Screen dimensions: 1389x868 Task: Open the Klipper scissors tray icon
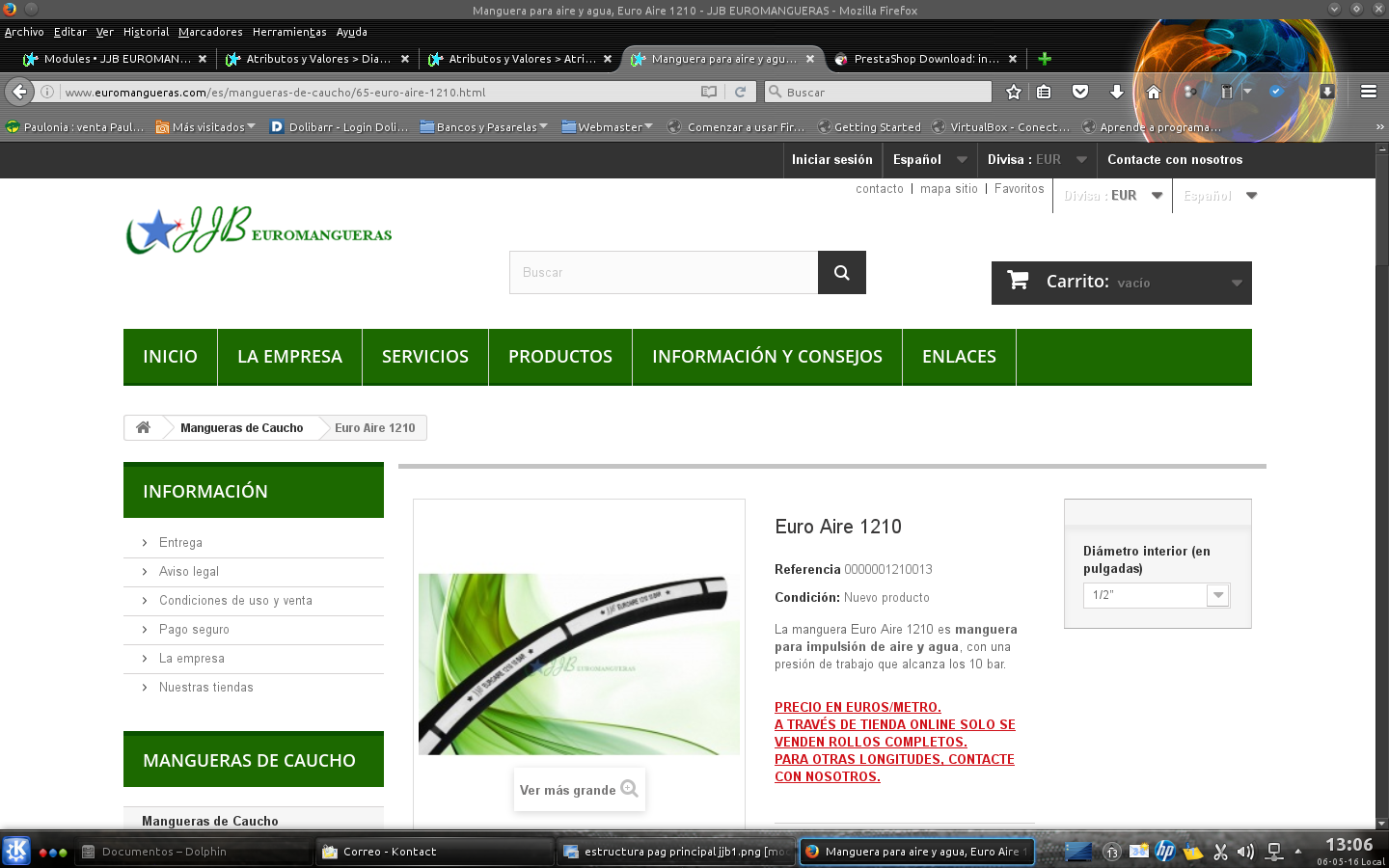tap(1220, 852)
